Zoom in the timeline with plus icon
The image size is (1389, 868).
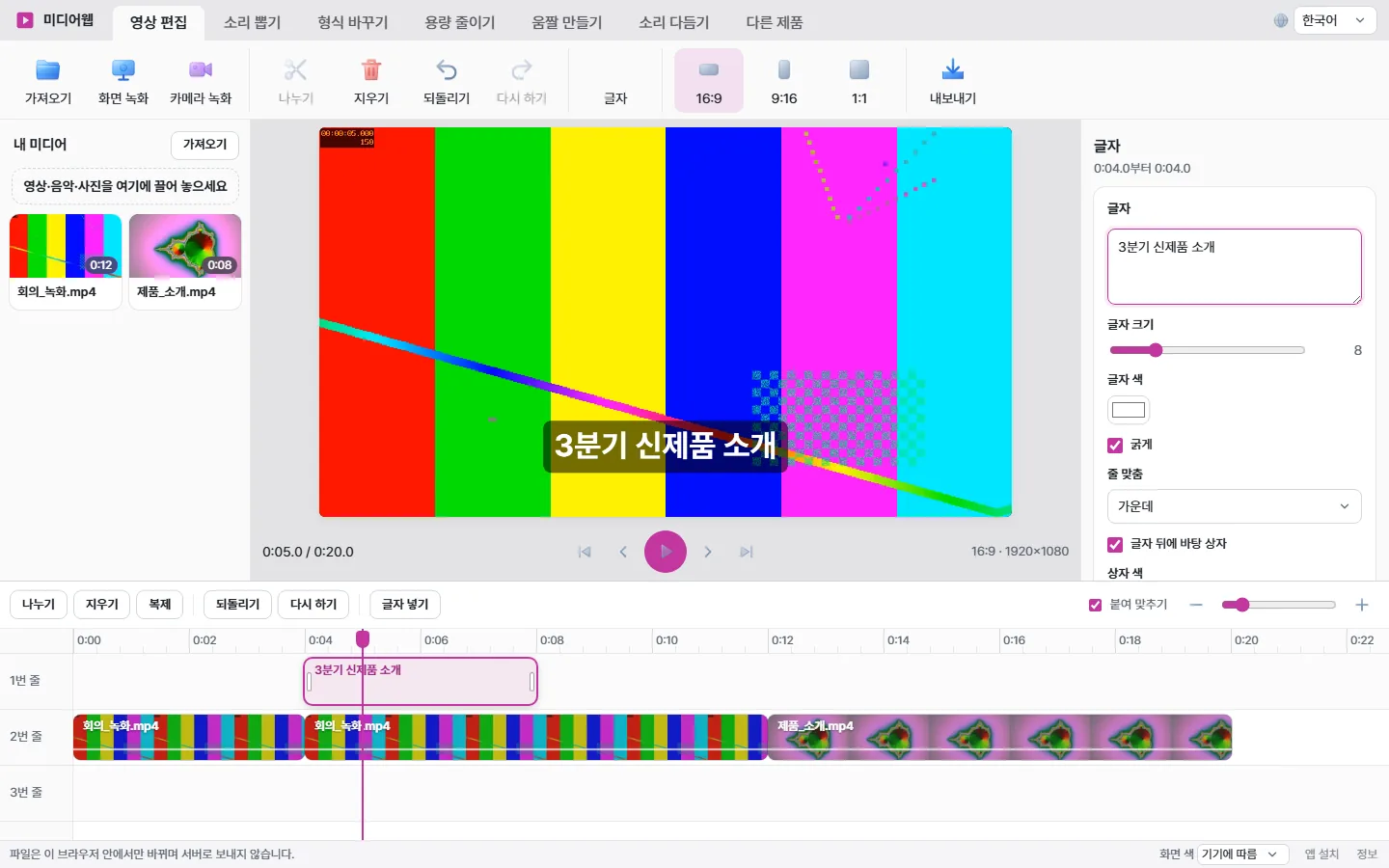[1362, 605]
